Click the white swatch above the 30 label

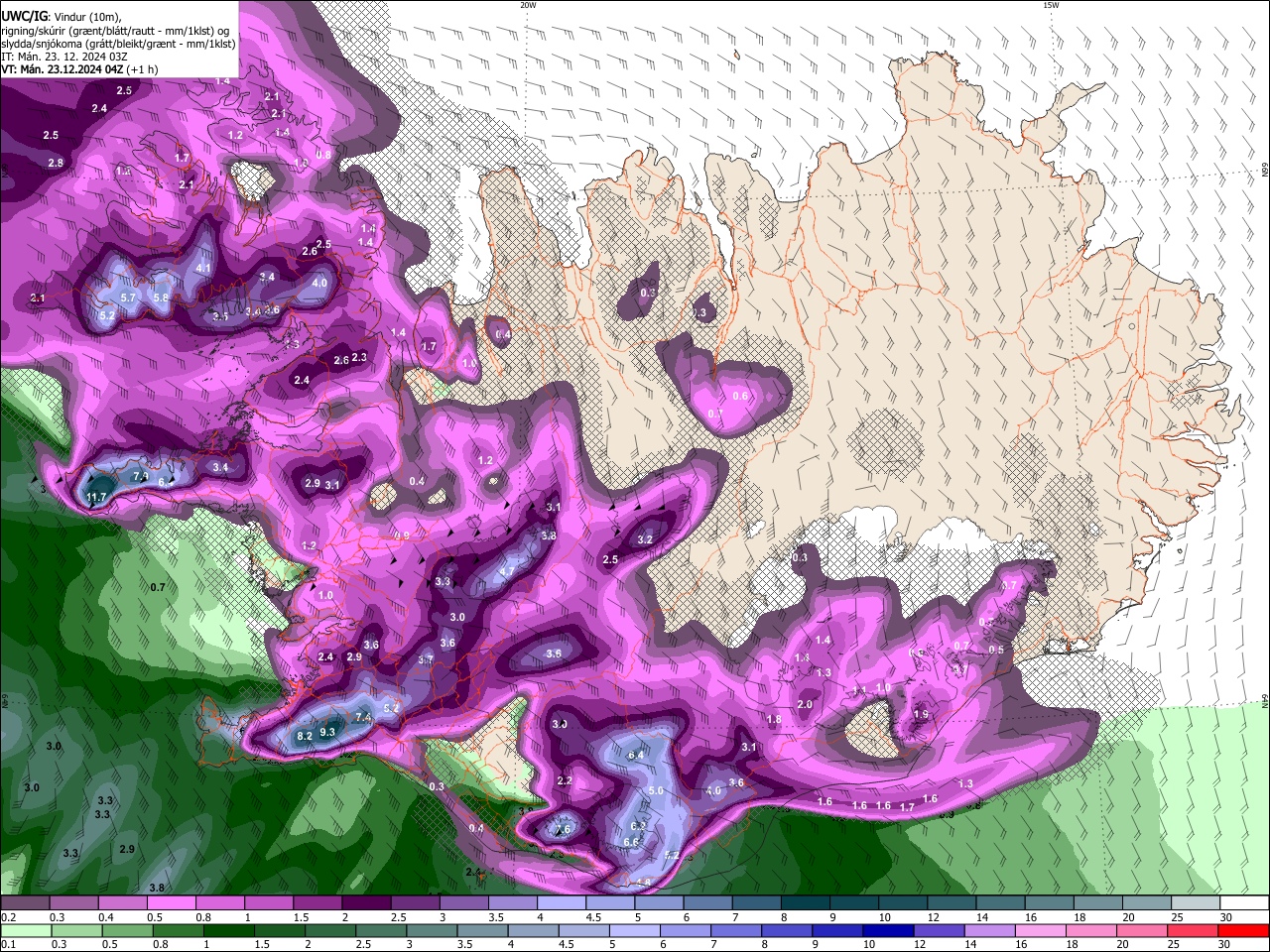(x=1244, y=903)
